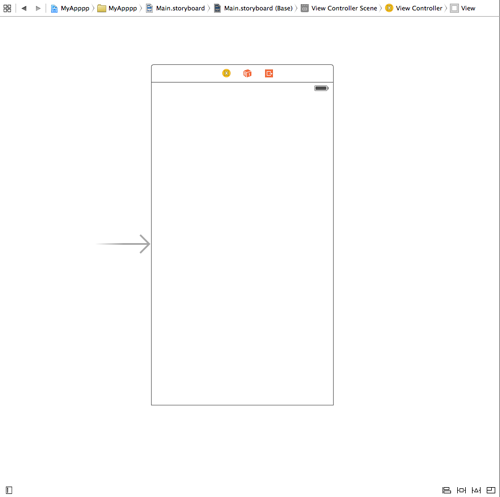
Task: Select the orange Exit icon
Action: (269, 73)
